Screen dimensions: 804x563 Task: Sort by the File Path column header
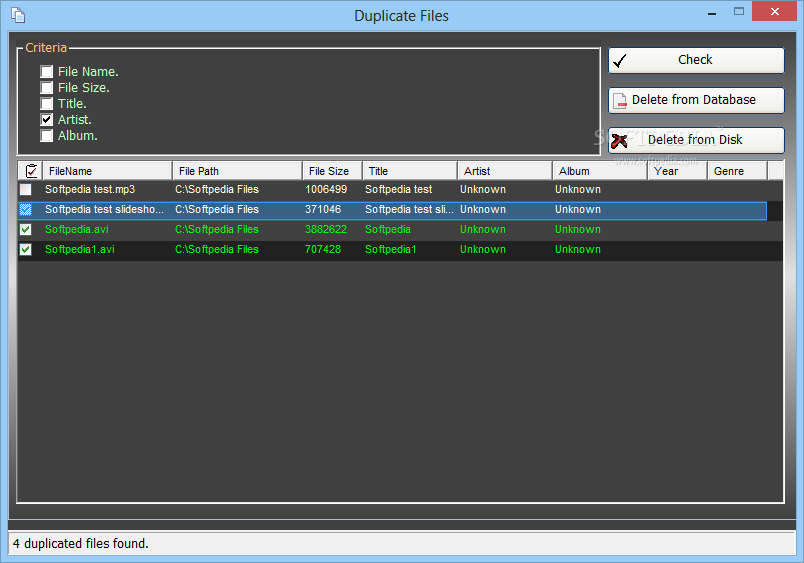237,171
